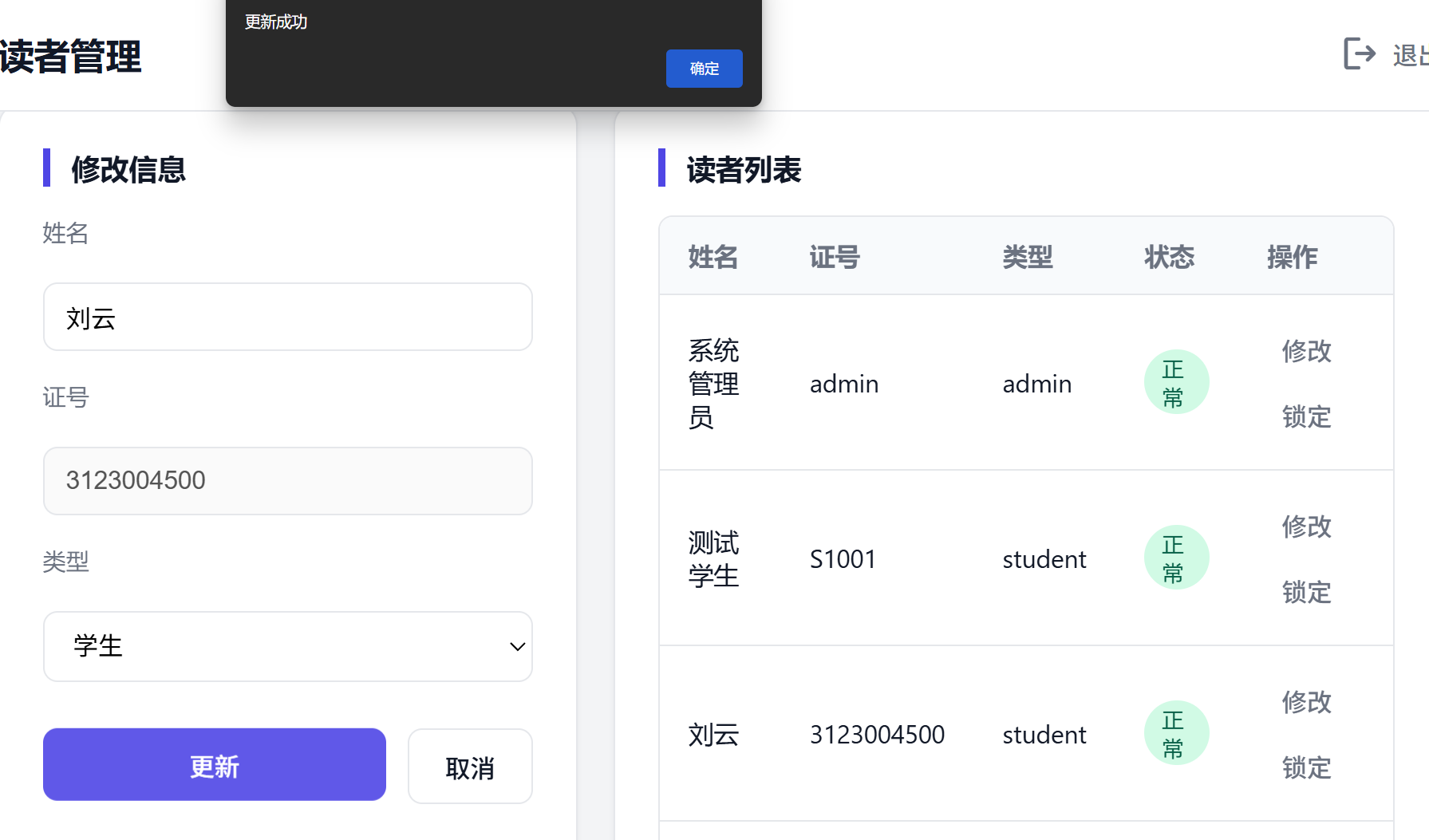Click 修改 for 测试学生 row
The height and width of the screenshot is (840, 1429).
click(x=1307, y=526)
